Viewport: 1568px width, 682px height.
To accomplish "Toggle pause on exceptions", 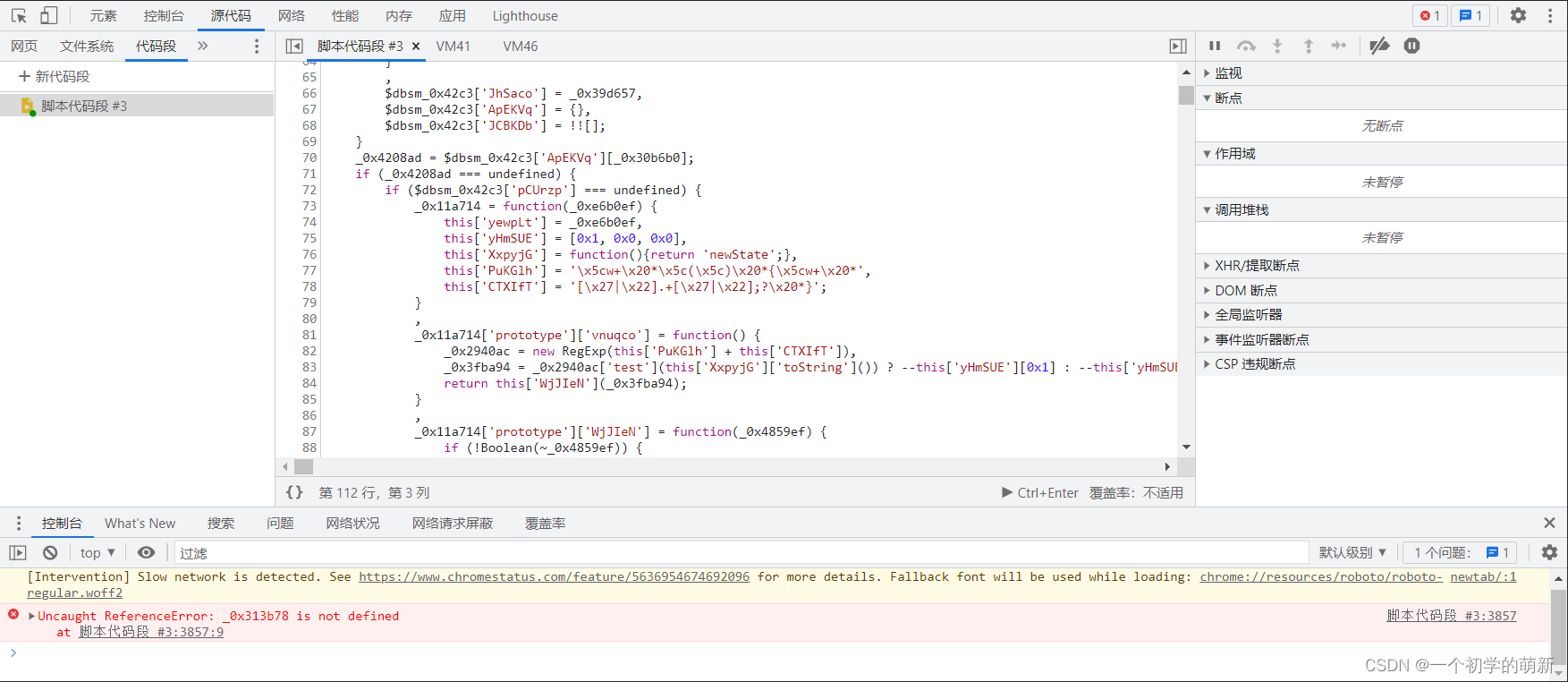I will click(1411, 46).
